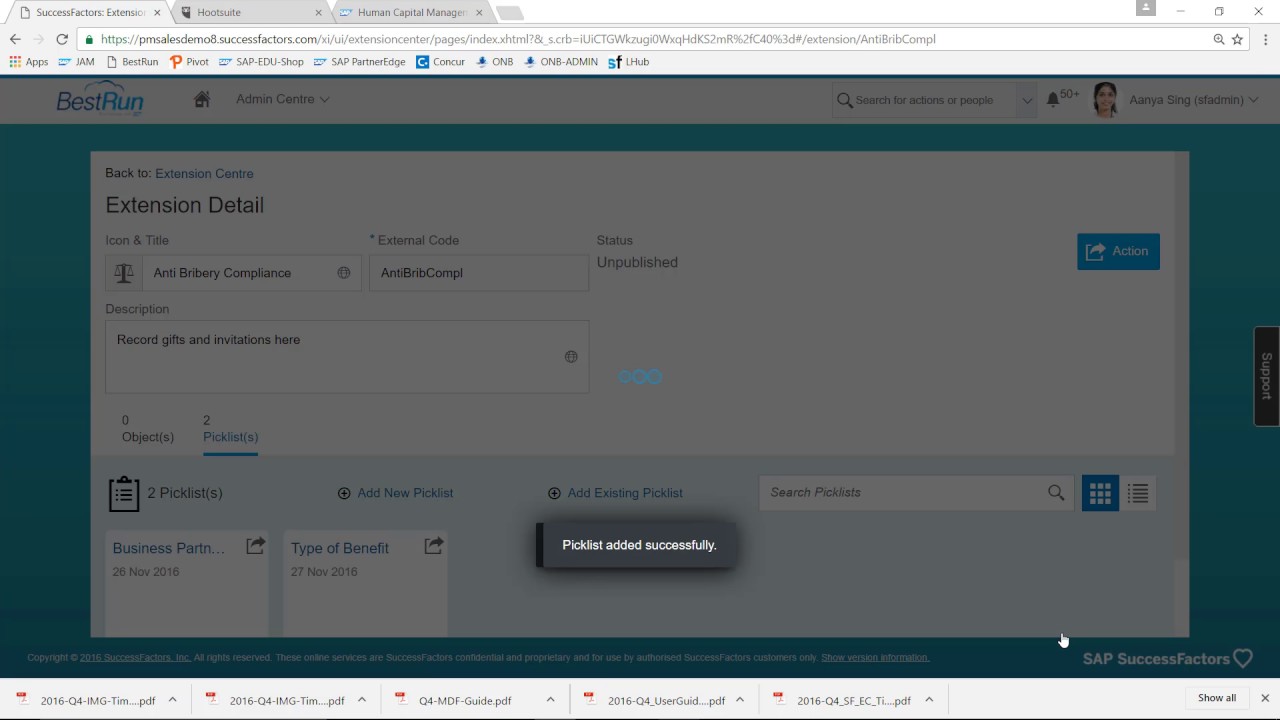The image size is (1280, 720).
Task: Click the plus icon for Add Existing Picklist
Action: click(554, 493)
